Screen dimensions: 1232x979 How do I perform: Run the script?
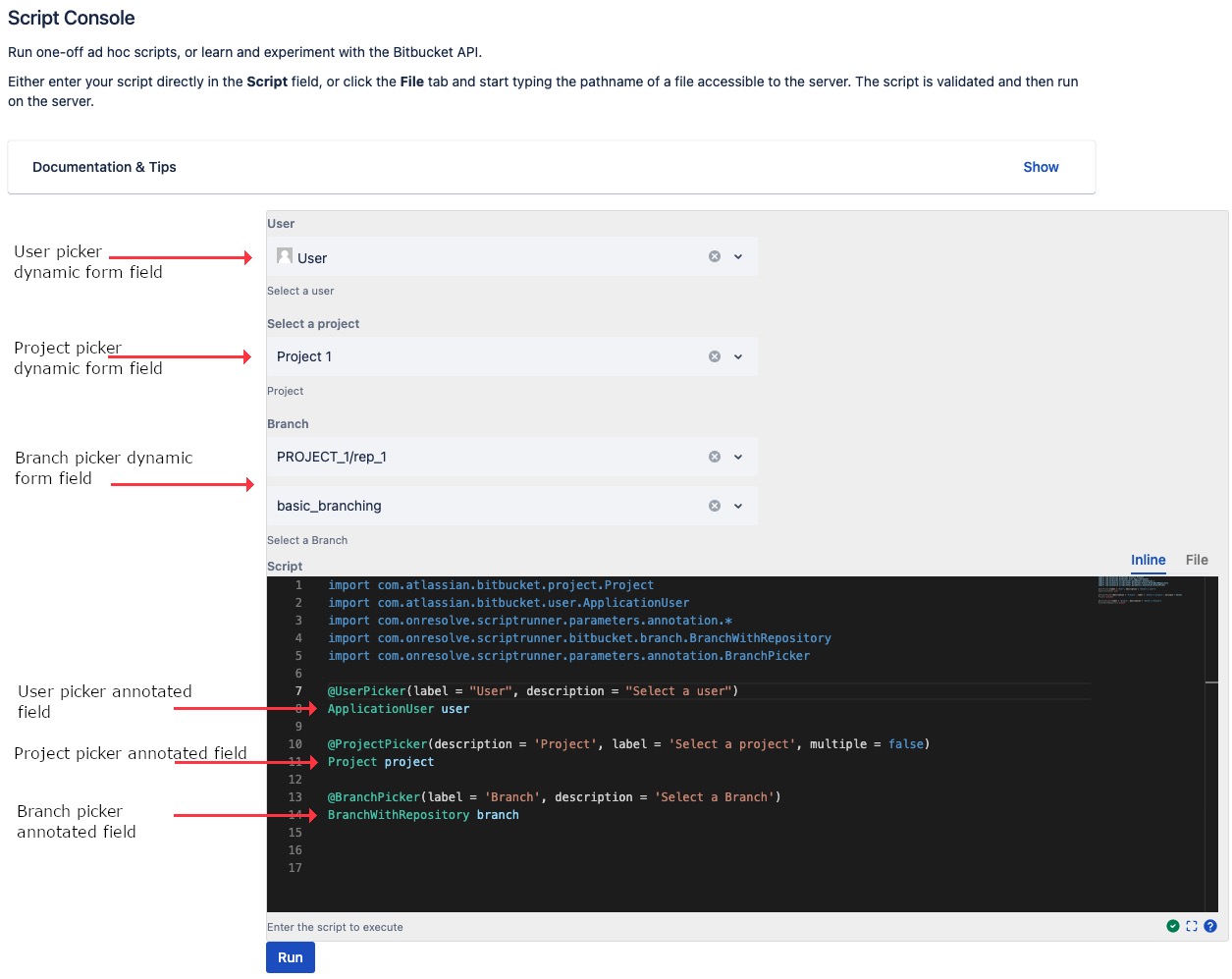tap(291, 957)
